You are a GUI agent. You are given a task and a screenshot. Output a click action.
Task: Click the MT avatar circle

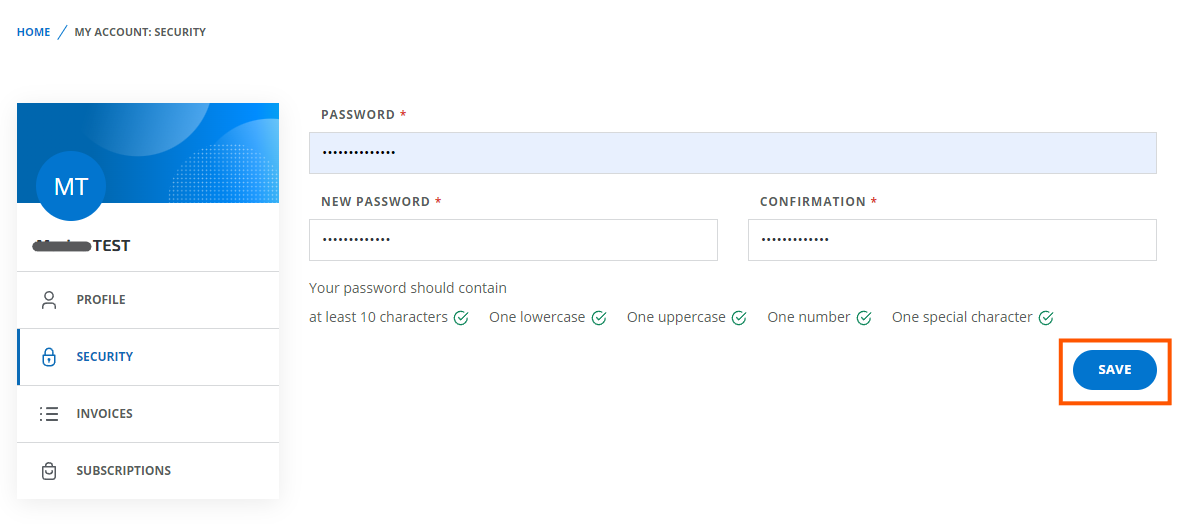pyautogui.click(x=70, y=186)
